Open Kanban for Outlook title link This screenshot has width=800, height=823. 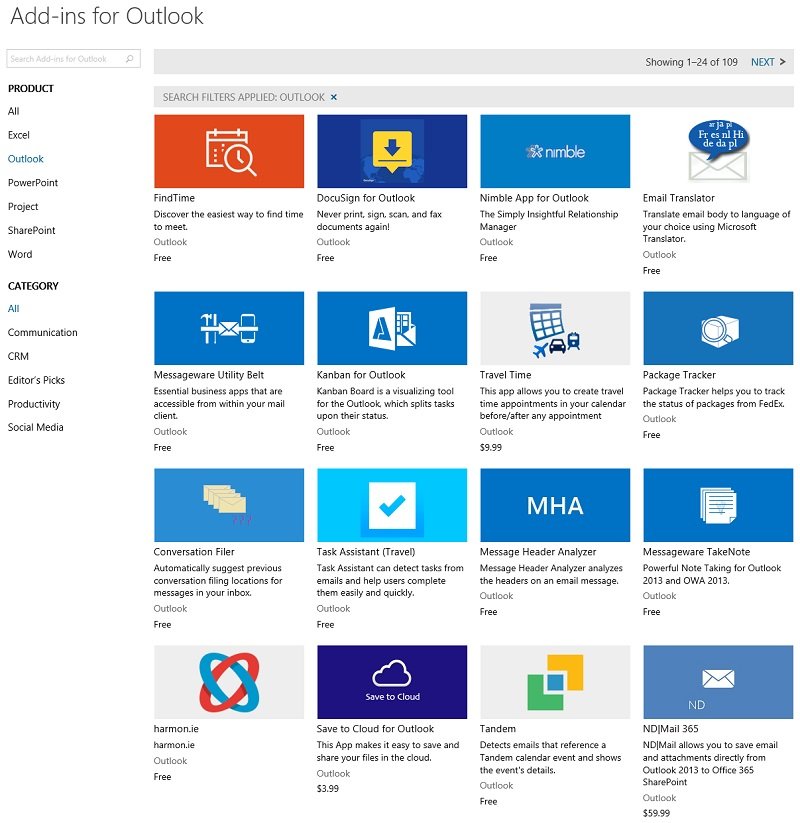tap(361, 375)
